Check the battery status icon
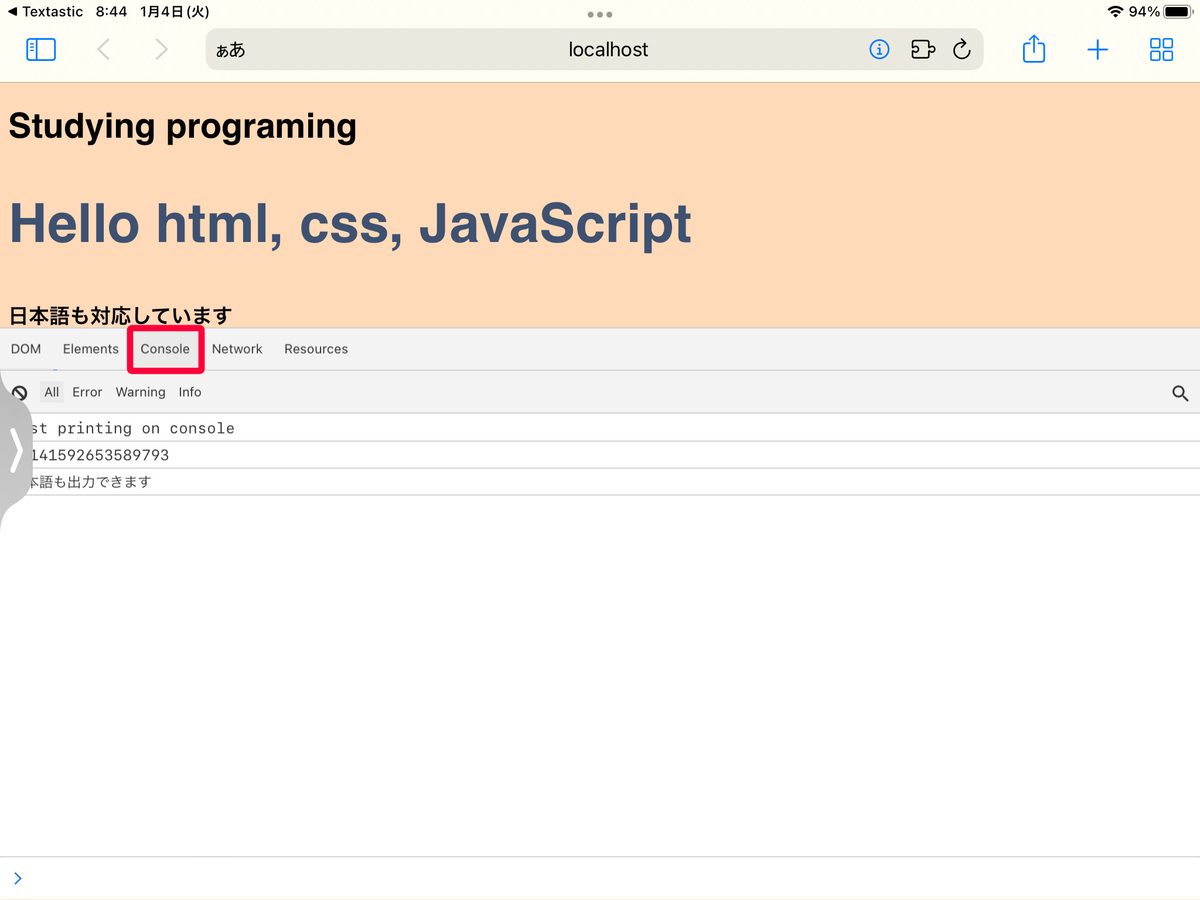The height and width of the screenshot is (900, 1200). pyautogui.click(x=1177, y=12)
